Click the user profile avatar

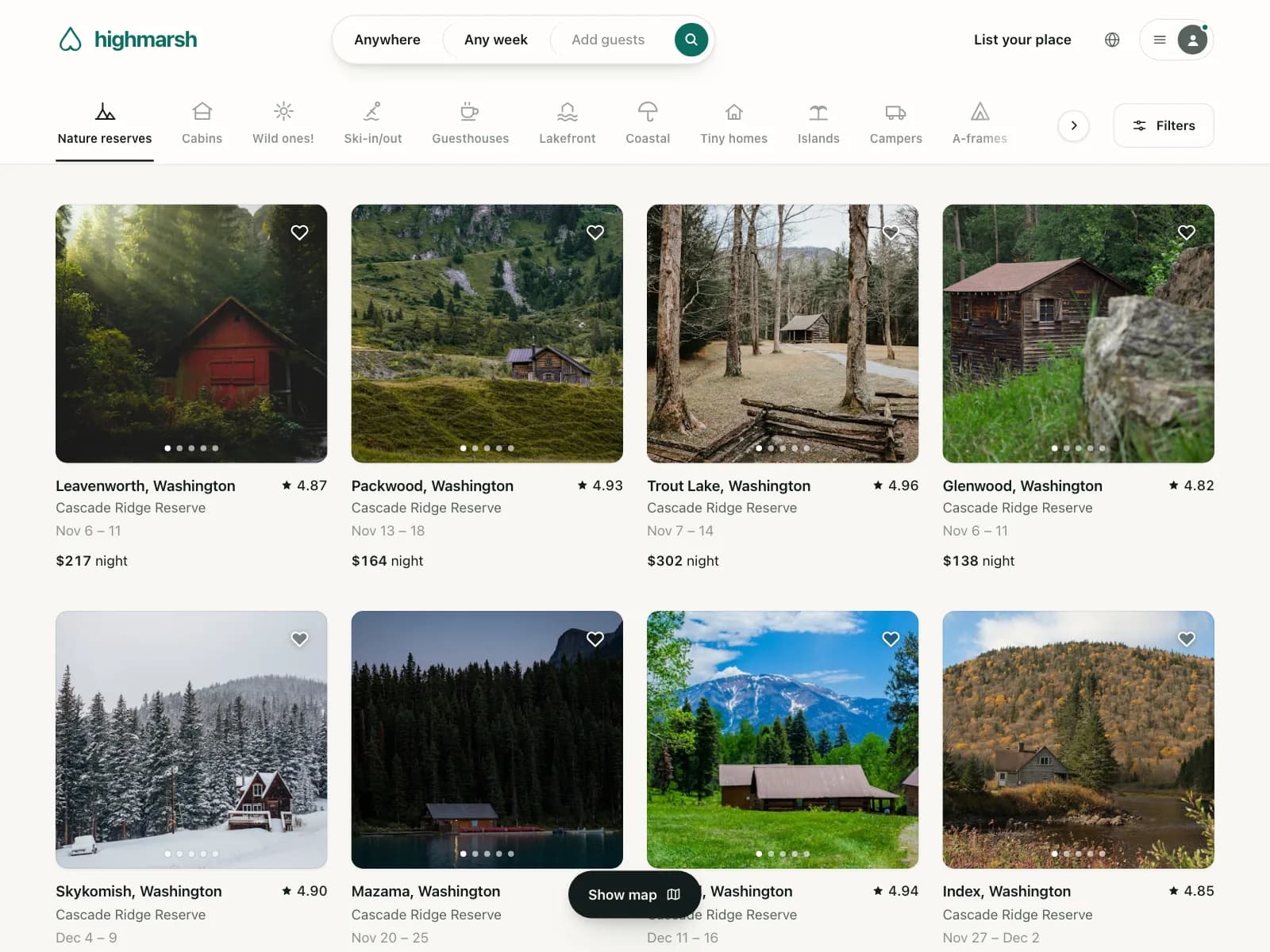[1192, 40]
